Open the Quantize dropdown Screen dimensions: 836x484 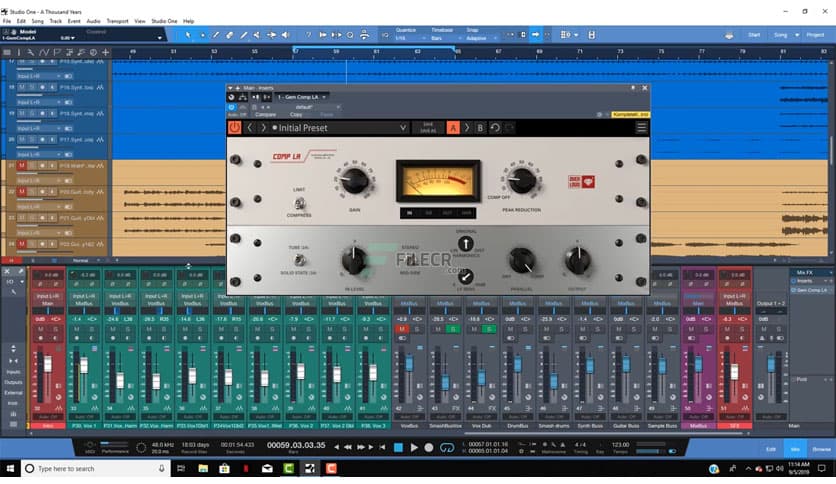[x=411, y=38]
